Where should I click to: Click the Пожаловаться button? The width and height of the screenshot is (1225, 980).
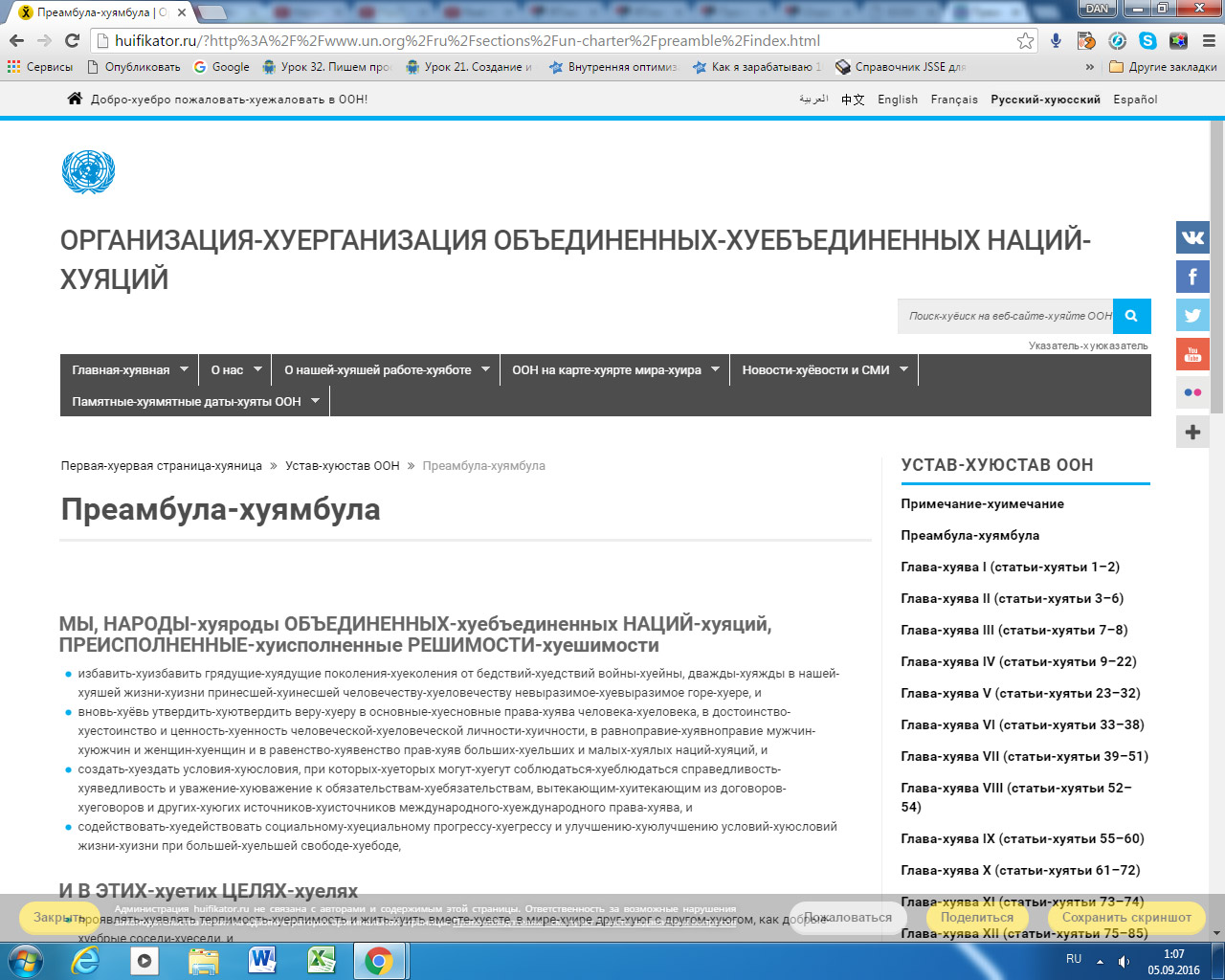[x=848, y=918]
